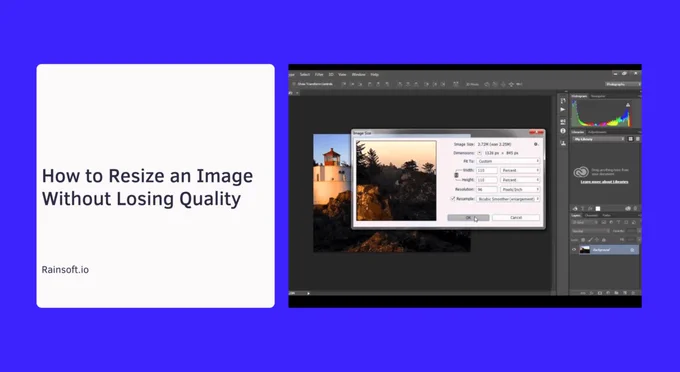Image resolution: width=680 pixels, height=372 pixels.
Task: Open the Select menu
Action: (x=305, y=75)
